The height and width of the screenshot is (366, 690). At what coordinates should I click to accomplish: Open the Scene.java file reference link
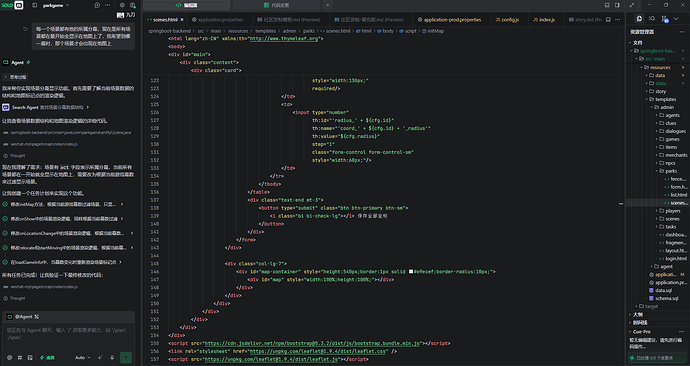67,132
